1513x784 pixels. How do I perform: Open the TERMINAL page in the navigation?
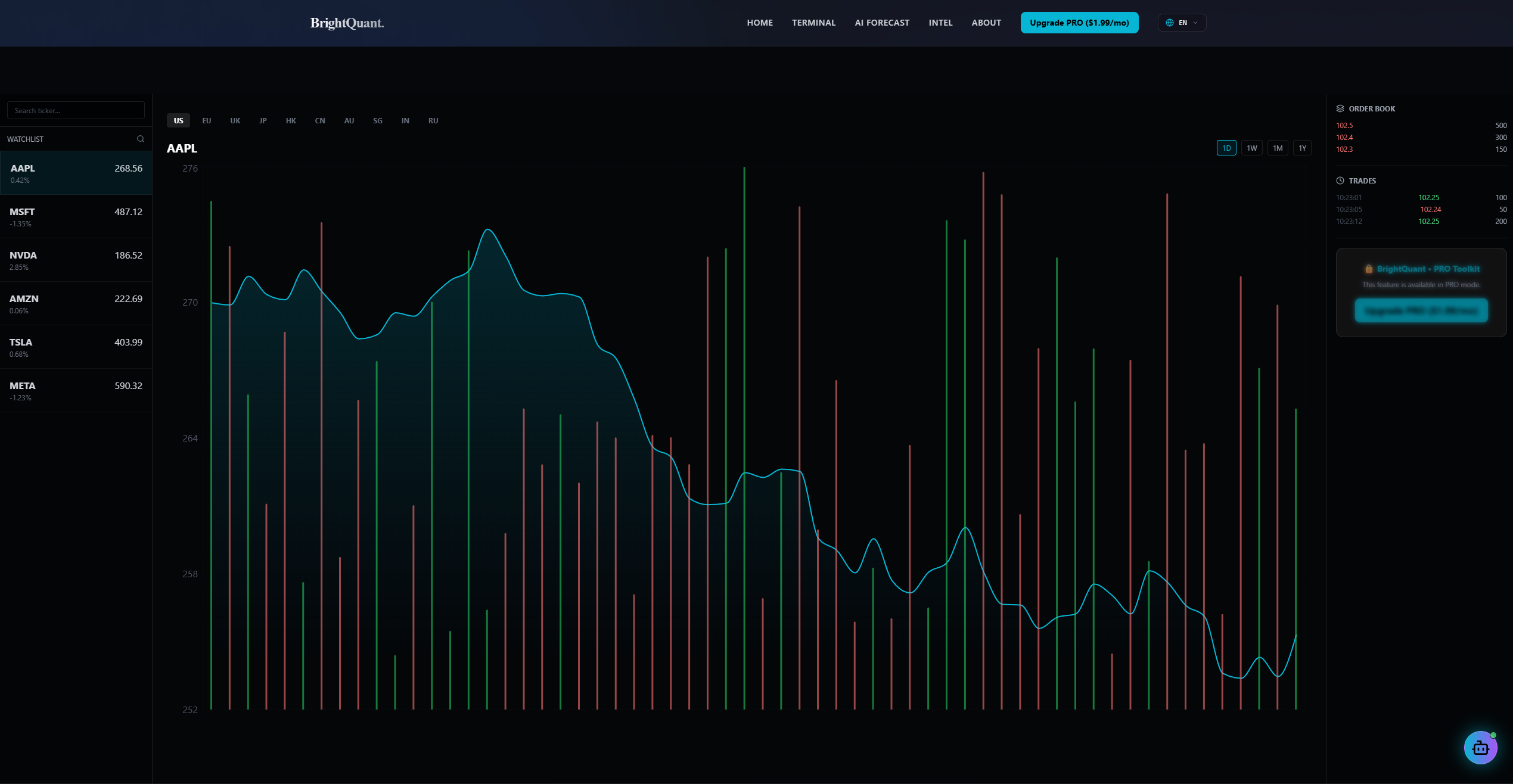pos(813,22)
